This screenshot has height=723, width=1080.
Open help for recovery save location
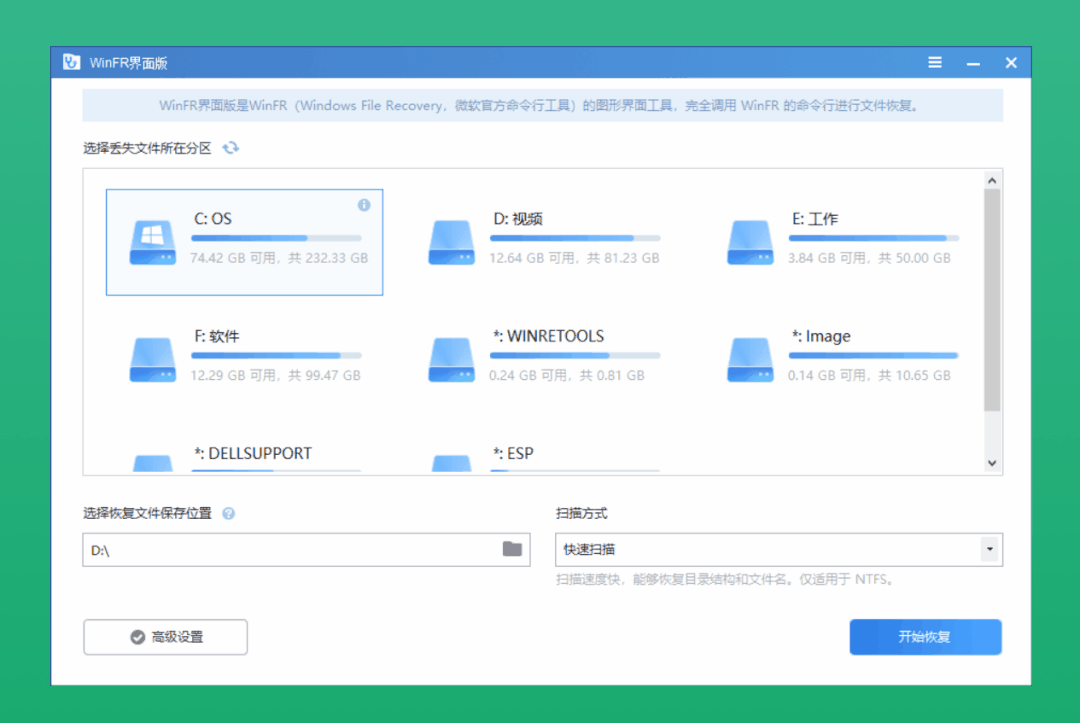click(x=229, y=514)
